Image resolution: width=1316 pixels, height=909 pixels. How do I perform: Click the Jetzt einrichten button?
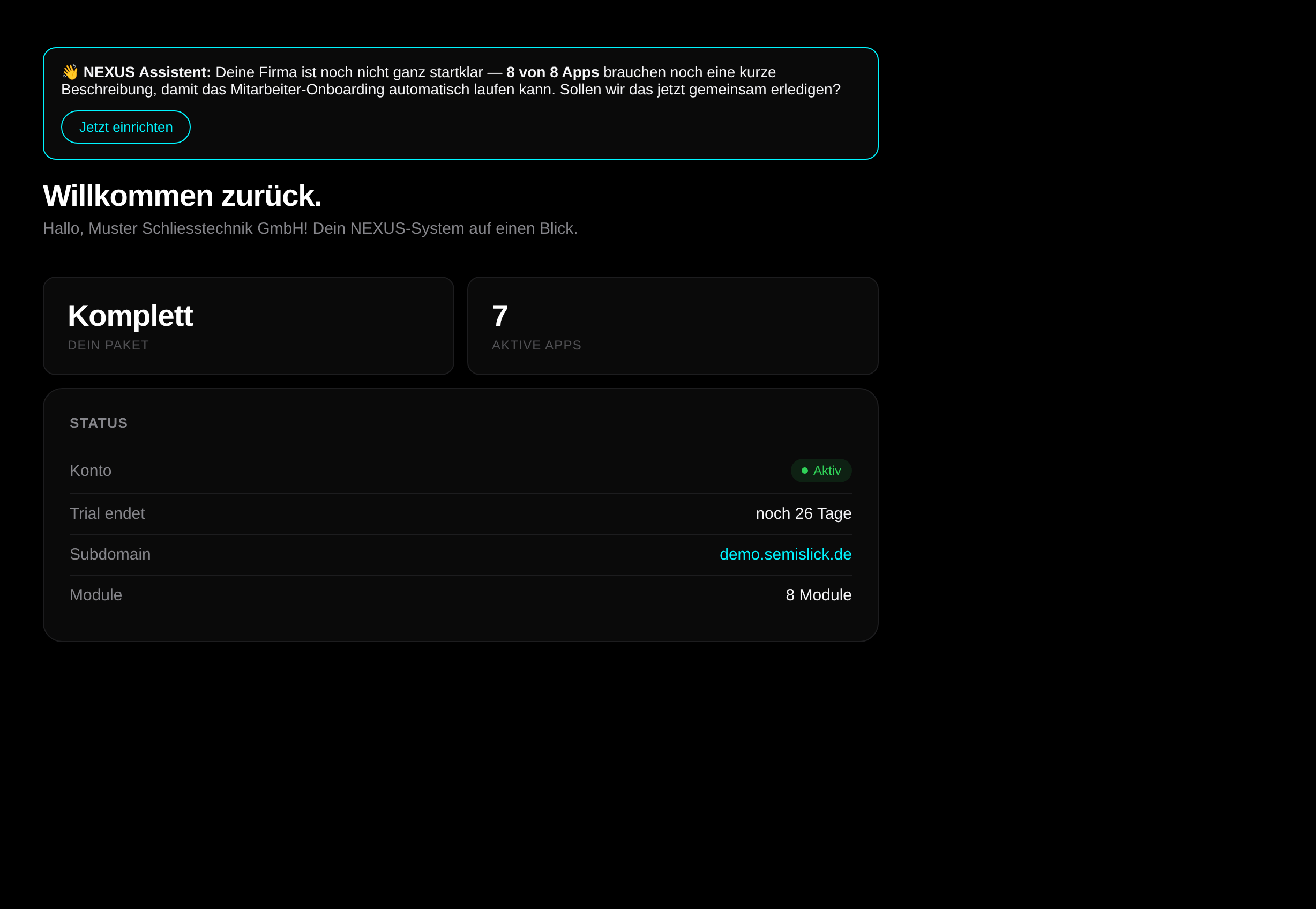coord(126,127)
